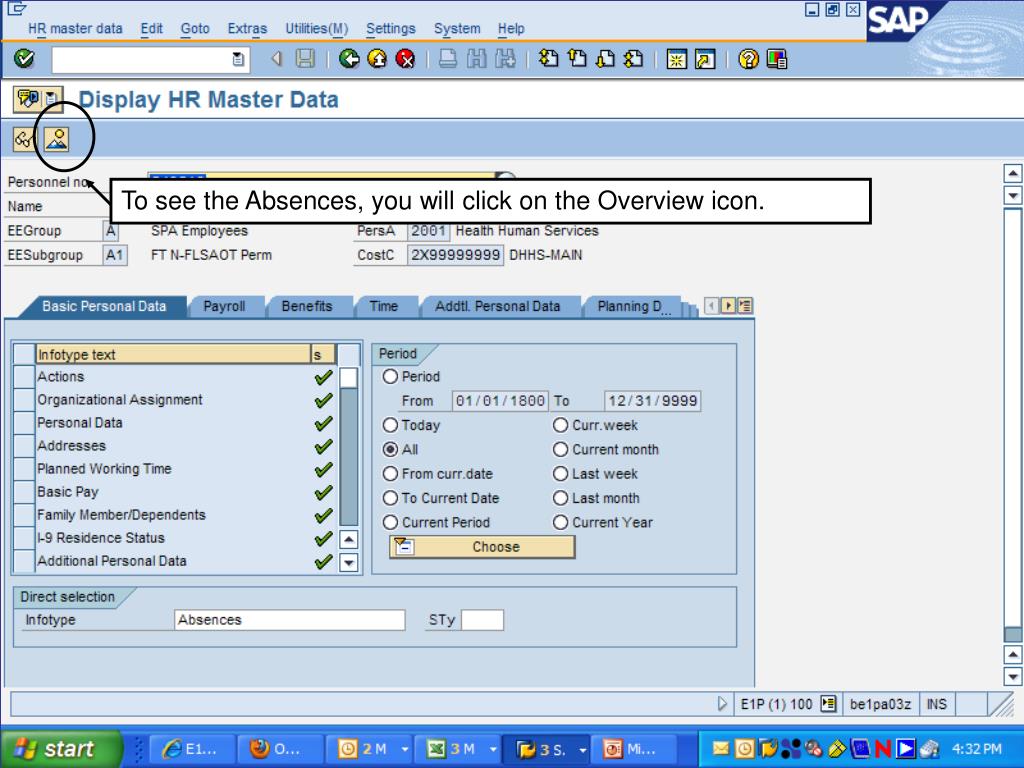Click the Find Next binoculars icon
This screenshot has width=1024, height=768.
tap(505, 59)
